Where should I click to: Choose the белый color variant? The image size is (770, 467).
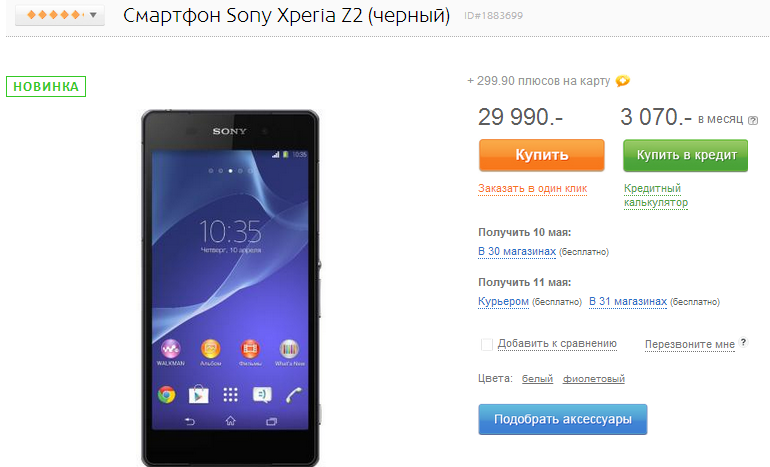click(537, 379)
